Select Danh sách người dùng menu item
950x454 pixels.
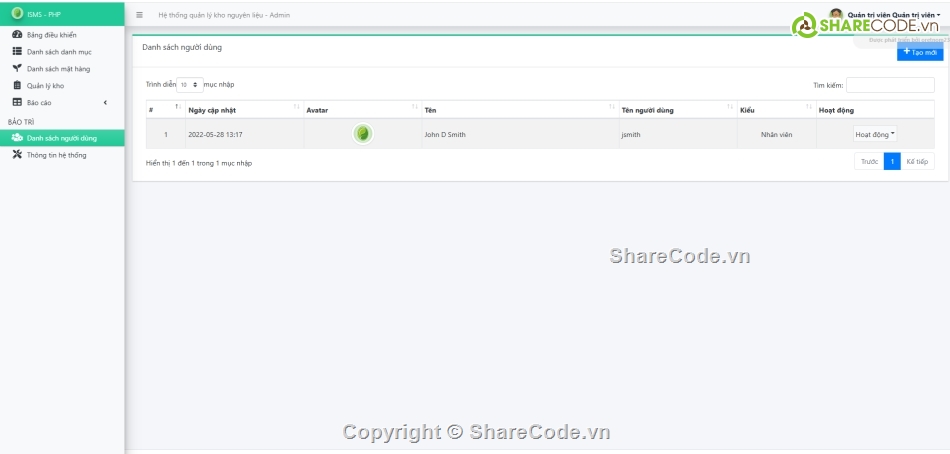[61, 138]
